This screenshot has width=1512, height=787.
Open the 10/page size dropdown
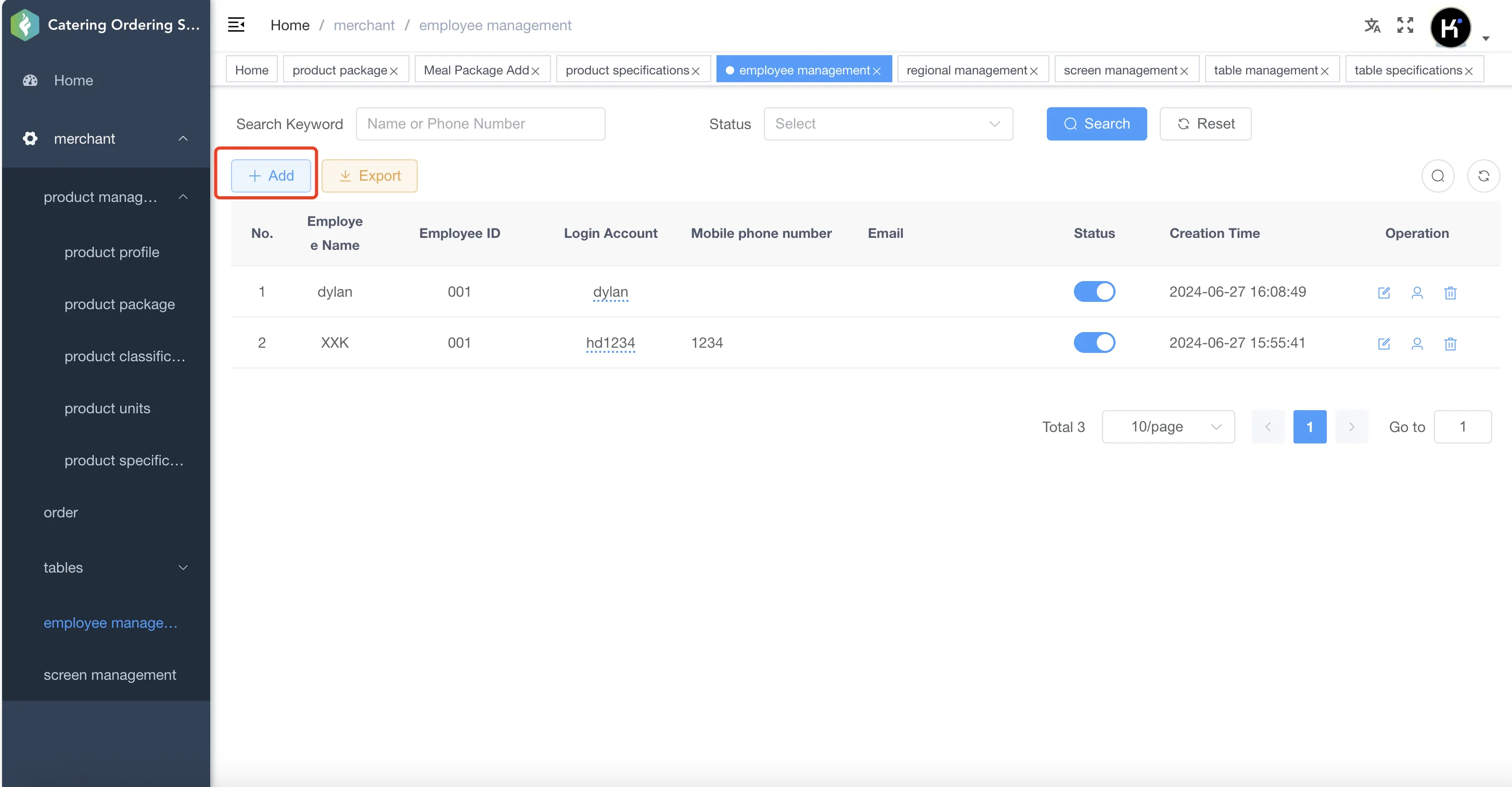(1168, 427)
